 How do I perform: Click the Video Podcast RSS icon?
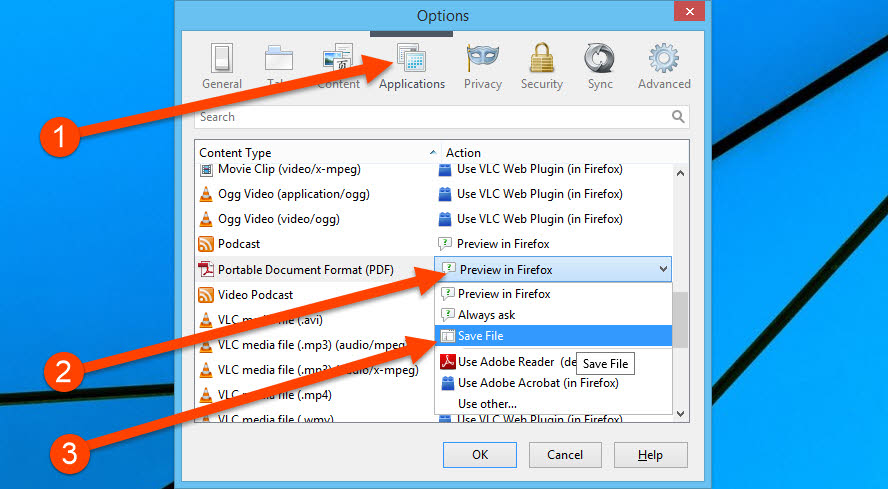[x=206, y=295]
